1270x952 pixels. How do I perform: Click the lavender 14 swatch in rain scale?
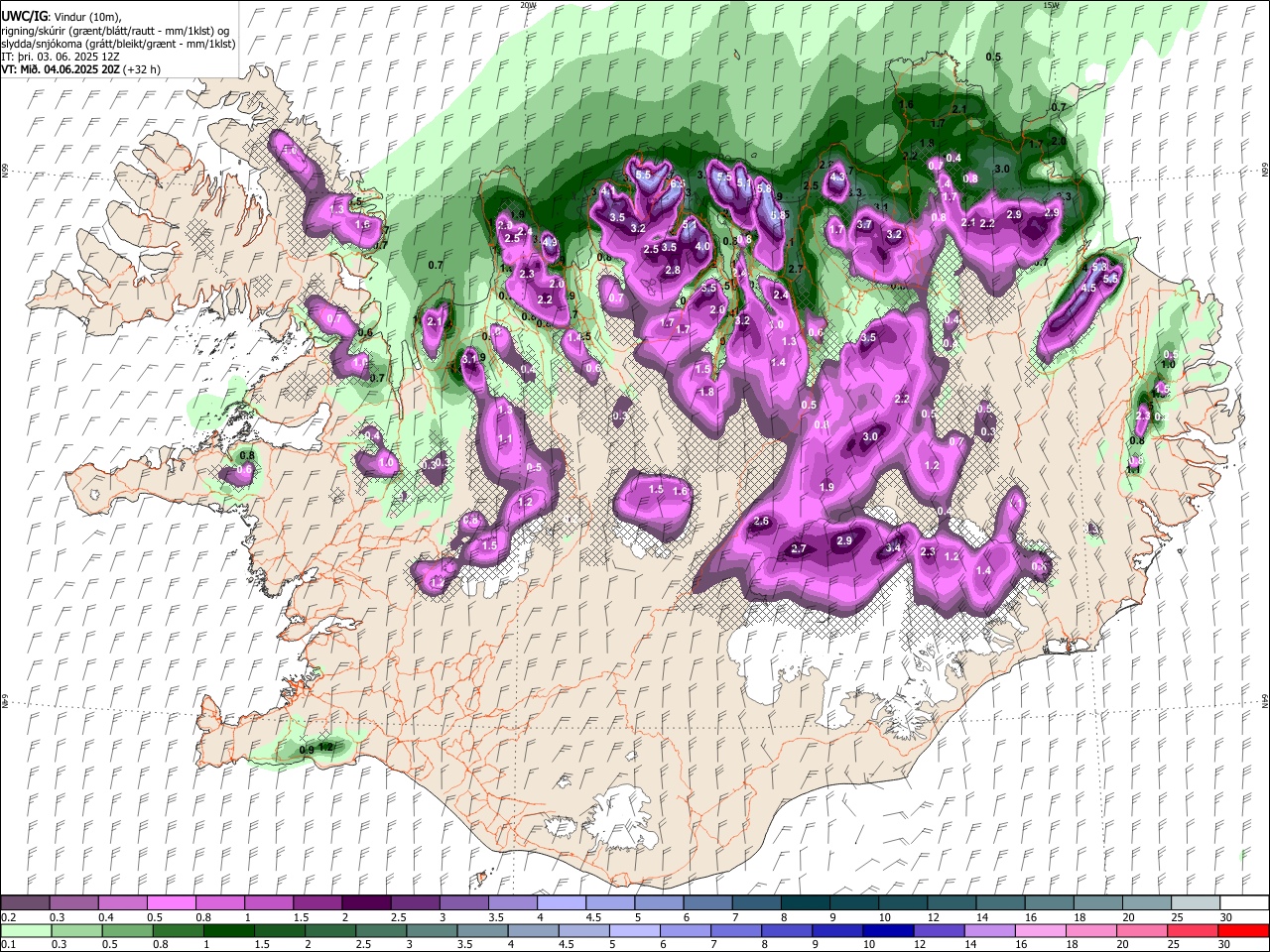[989, 930]
